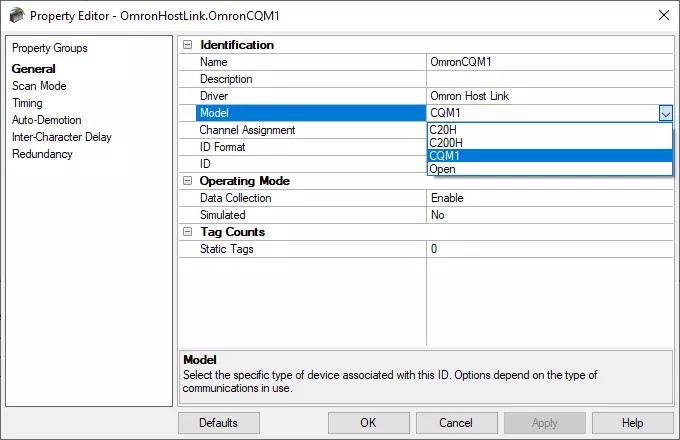Collapse the Operating Mode section
This screenshot has height=440, width=680.
(187, 181)
